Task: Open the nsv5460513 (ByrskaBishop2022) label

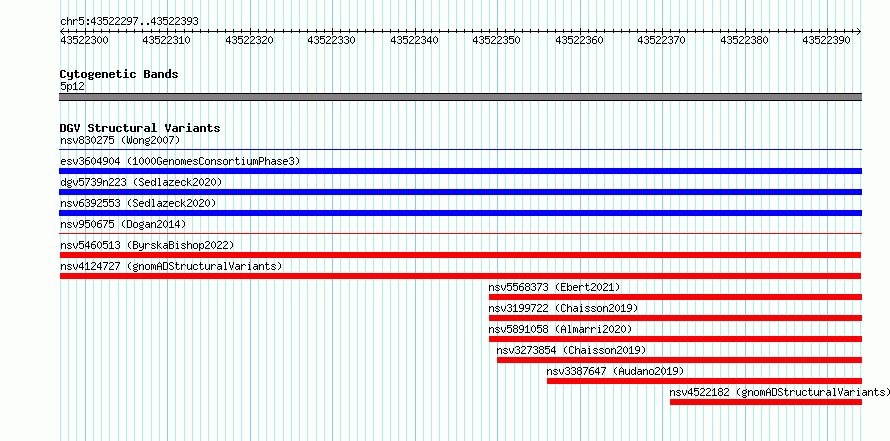Action: [x=147, y=245]
